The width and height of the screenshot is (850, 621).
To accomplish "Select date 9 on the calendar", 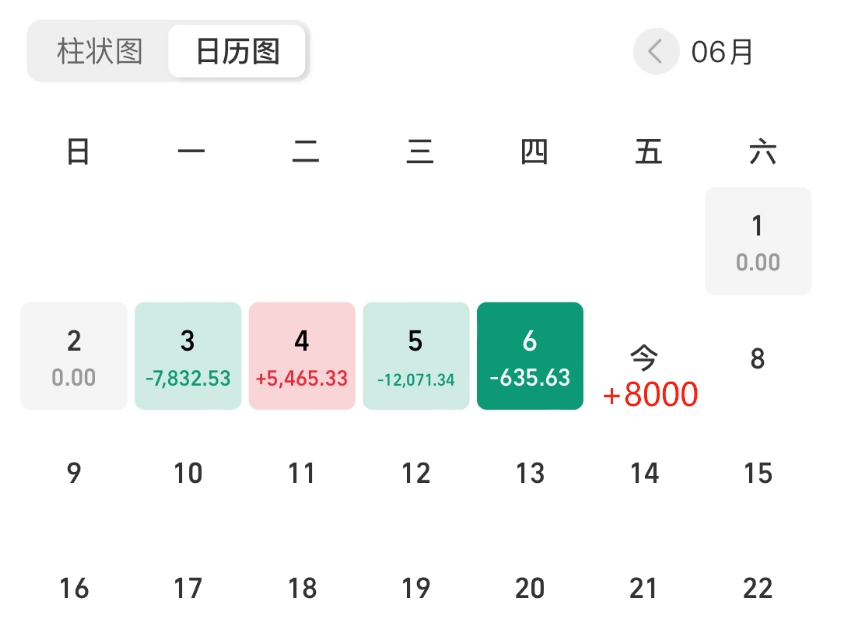I will point(74,473).
